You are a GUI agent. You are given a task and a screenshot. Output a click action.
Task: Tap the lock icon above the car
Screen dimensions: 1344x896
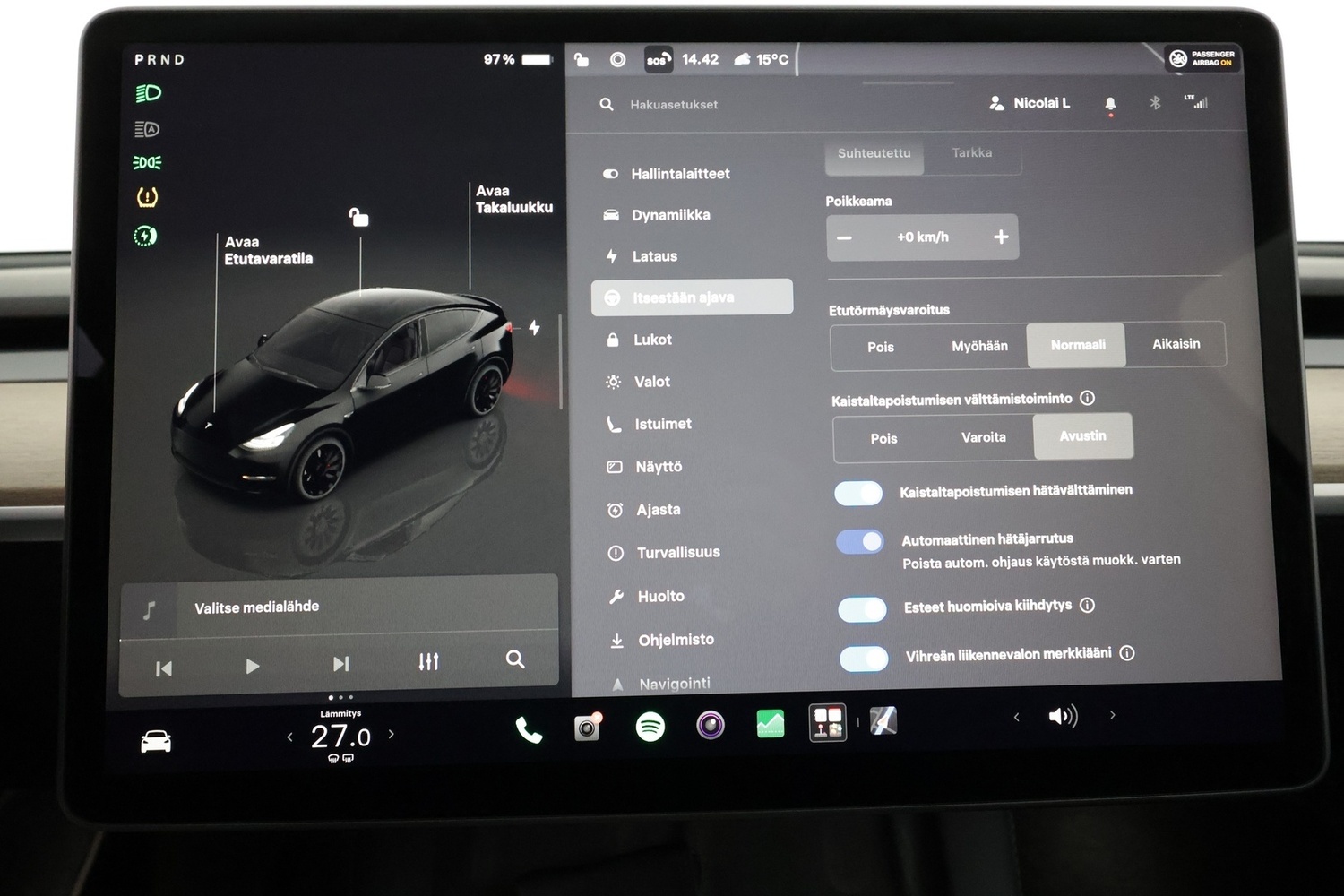point(358,217)
